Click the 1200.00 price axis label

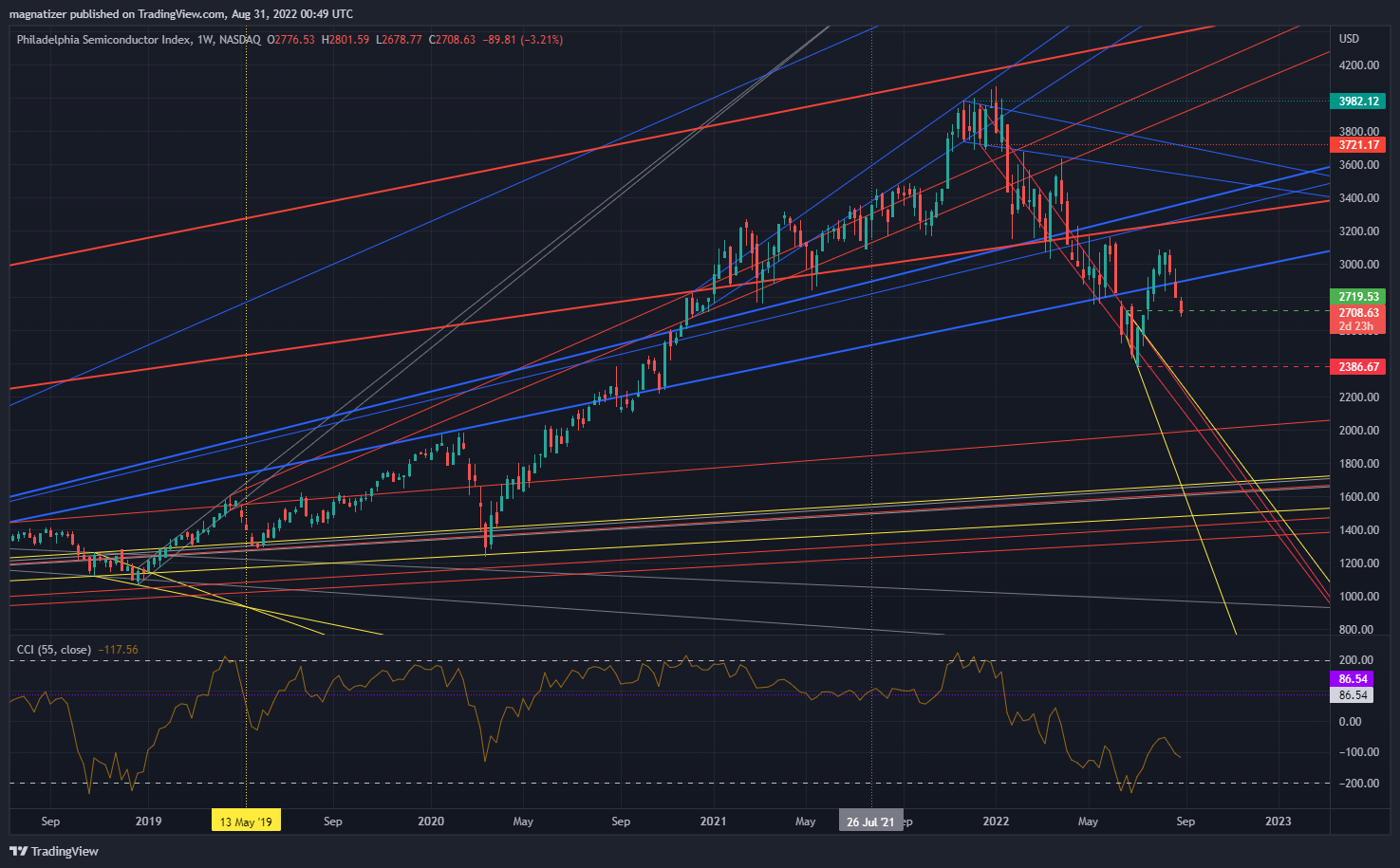coord(1359,563)
